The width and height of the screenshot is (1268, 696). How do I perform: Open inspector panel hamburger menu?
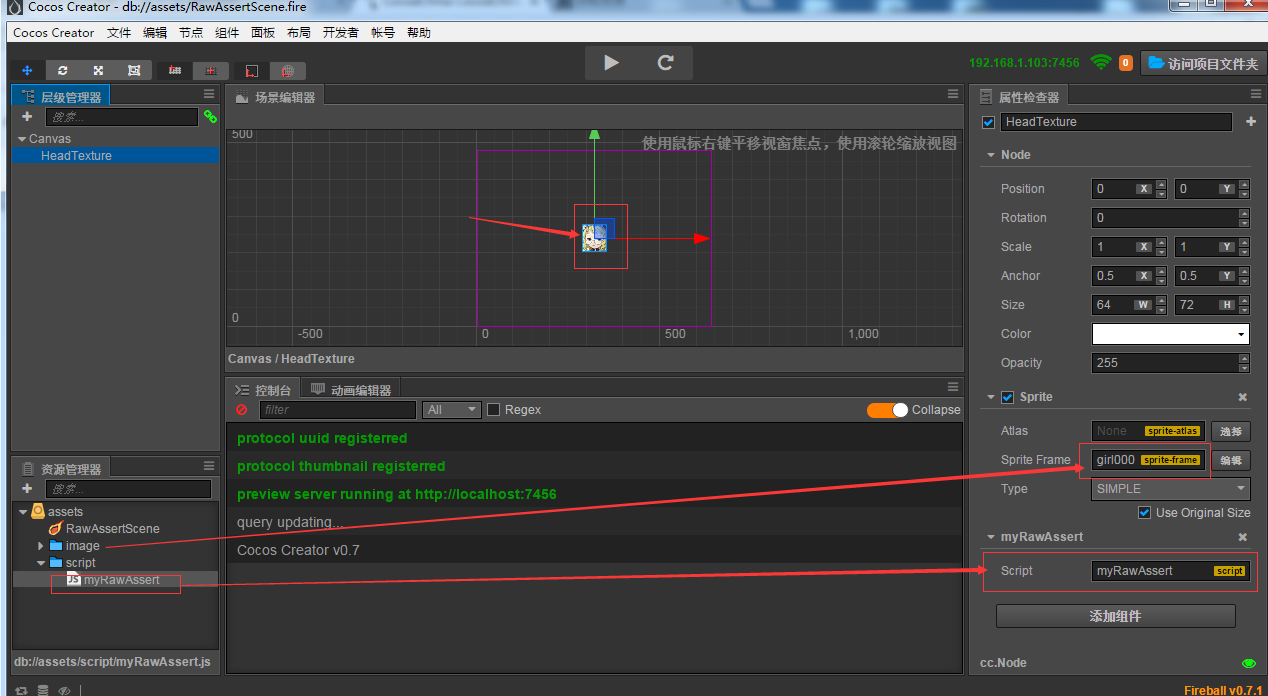(1256, 94)
